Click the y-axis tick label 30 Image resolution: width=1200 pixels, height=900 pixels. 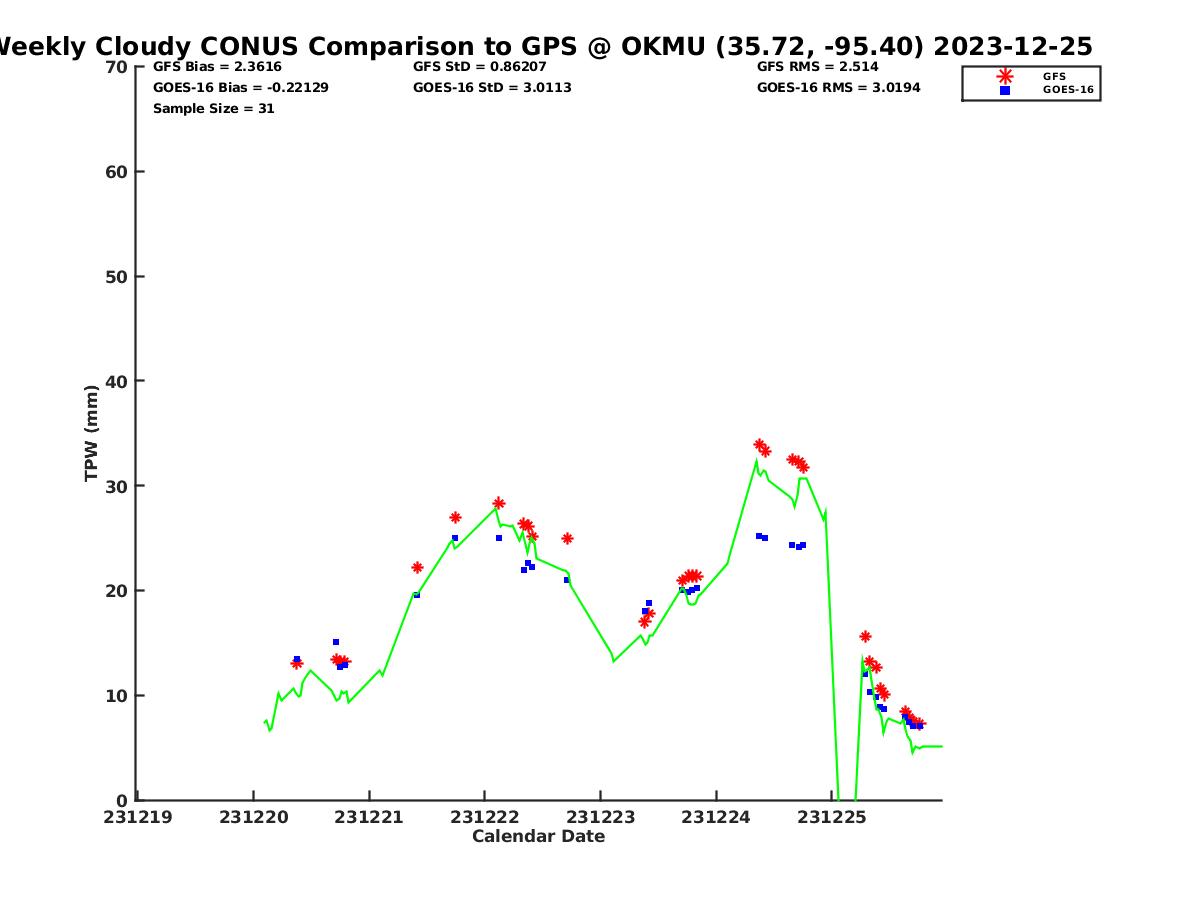point(117,486)
